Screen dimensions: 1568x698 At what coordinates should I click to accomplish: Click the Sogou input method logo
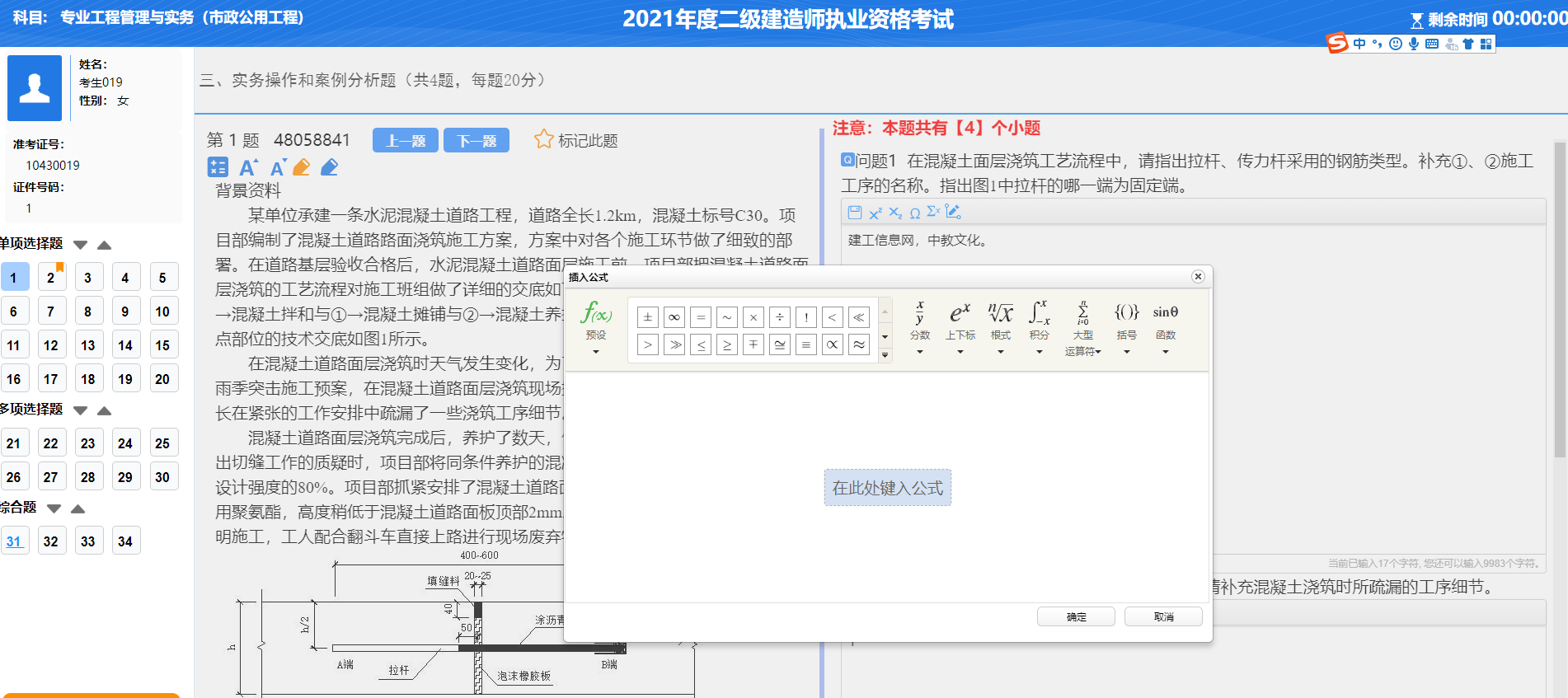tap(1337, 43)
